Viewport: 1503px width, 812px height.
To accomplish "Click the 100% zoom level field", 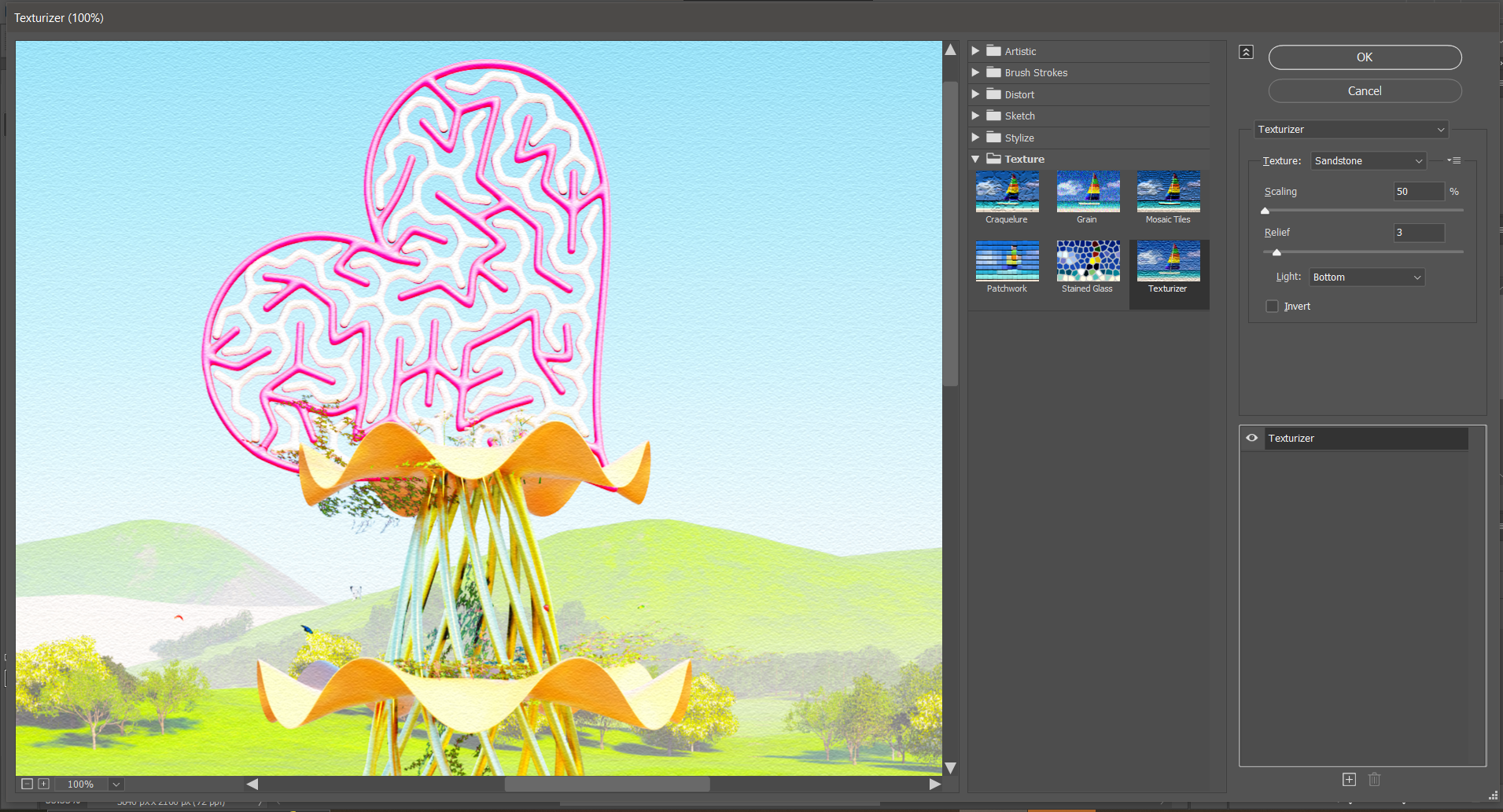I will 80,784.
